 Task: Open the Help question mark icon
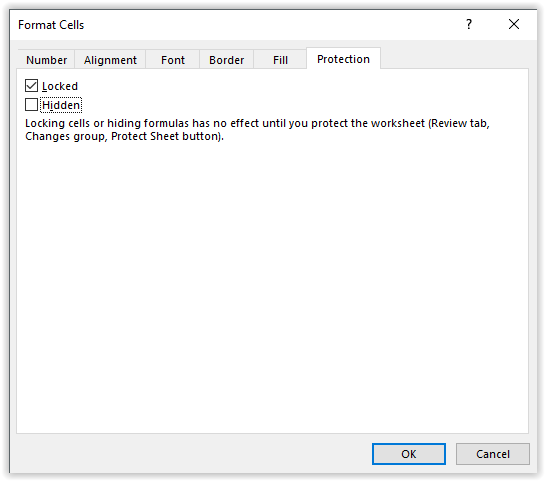tap(469, 24)
